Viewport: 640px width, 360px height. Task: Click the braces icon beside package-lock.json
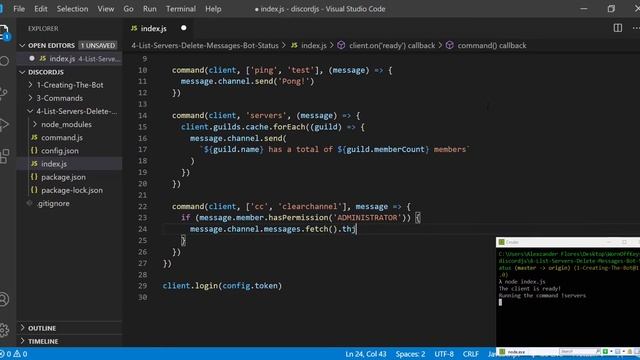tap(34, 190)
